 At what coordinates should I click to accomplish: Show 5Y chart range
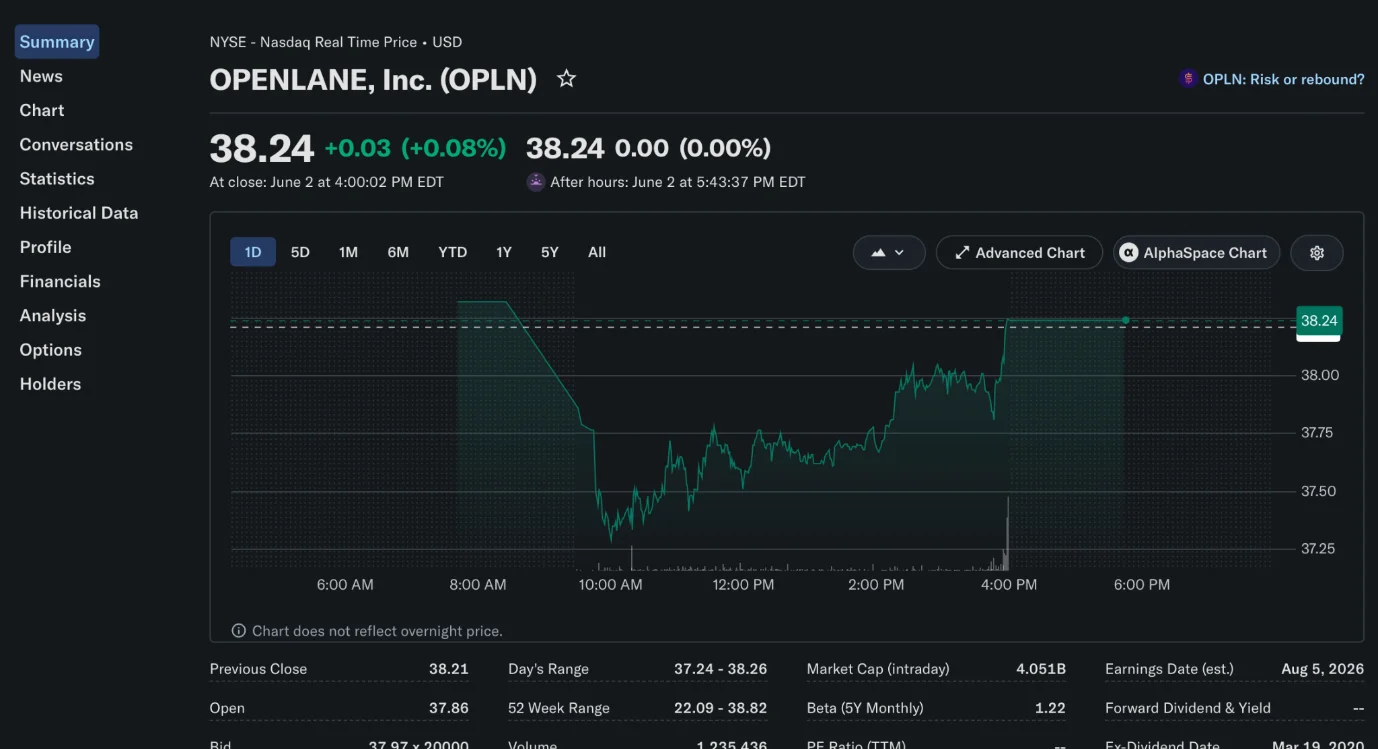coord(550,252)
